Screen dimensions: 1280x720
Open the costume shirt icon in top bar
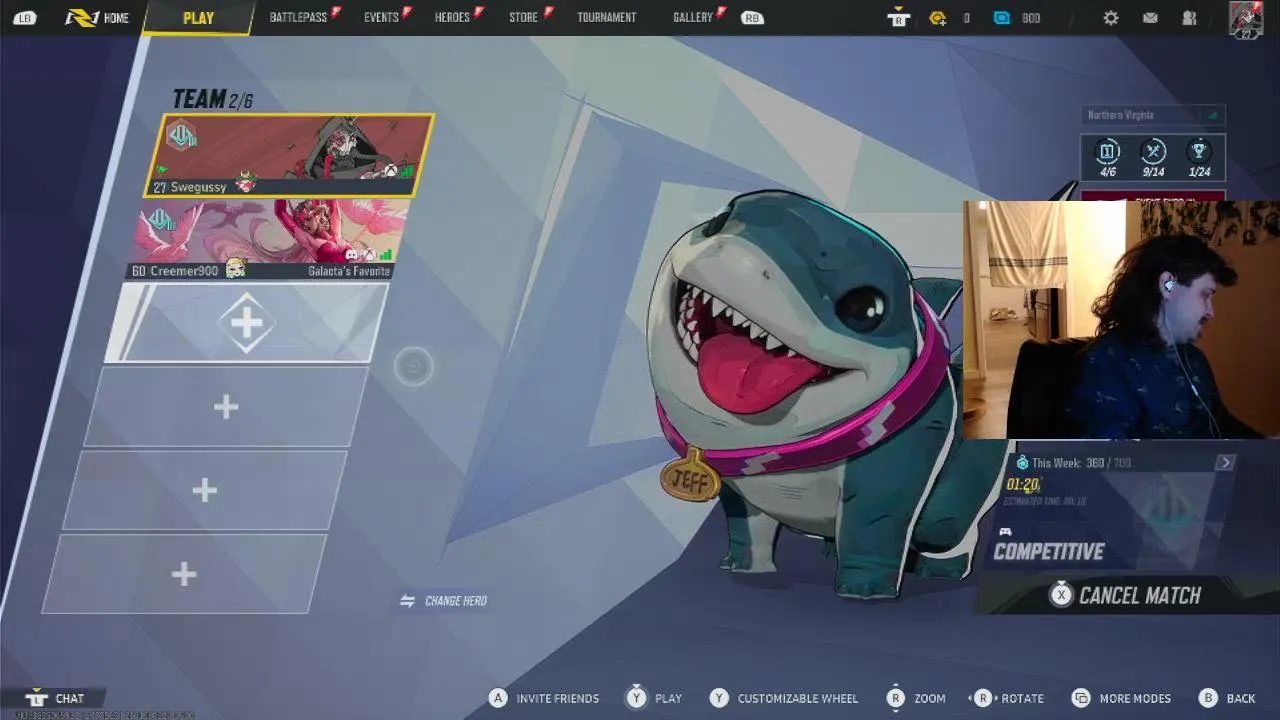[898, 18]
